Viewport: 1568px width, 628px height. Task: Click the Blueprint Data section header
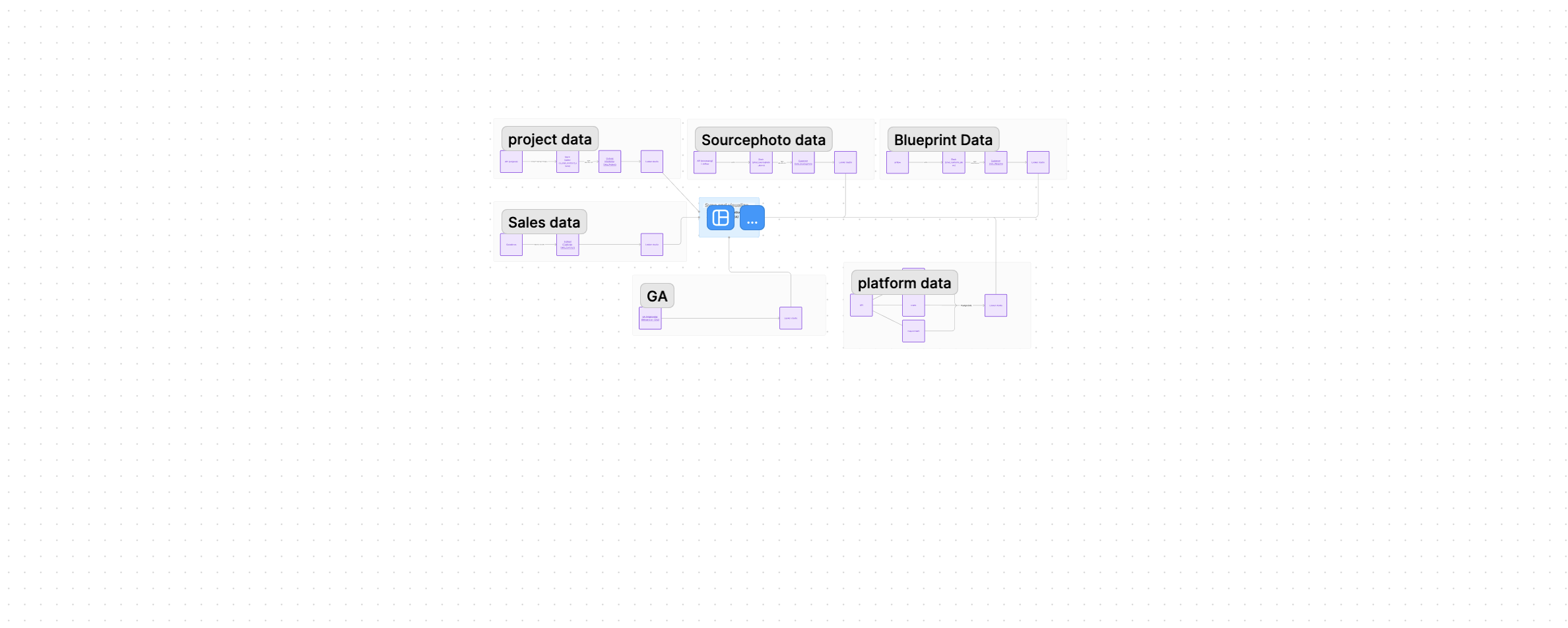tap(942, 139)
